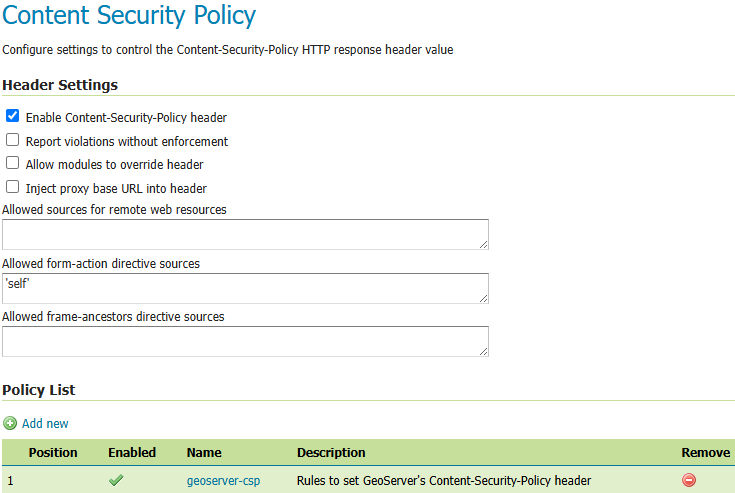735x493 pixels.
Task: Click the green Enabled checkmark for geoserver-csp
Action: 117,480
